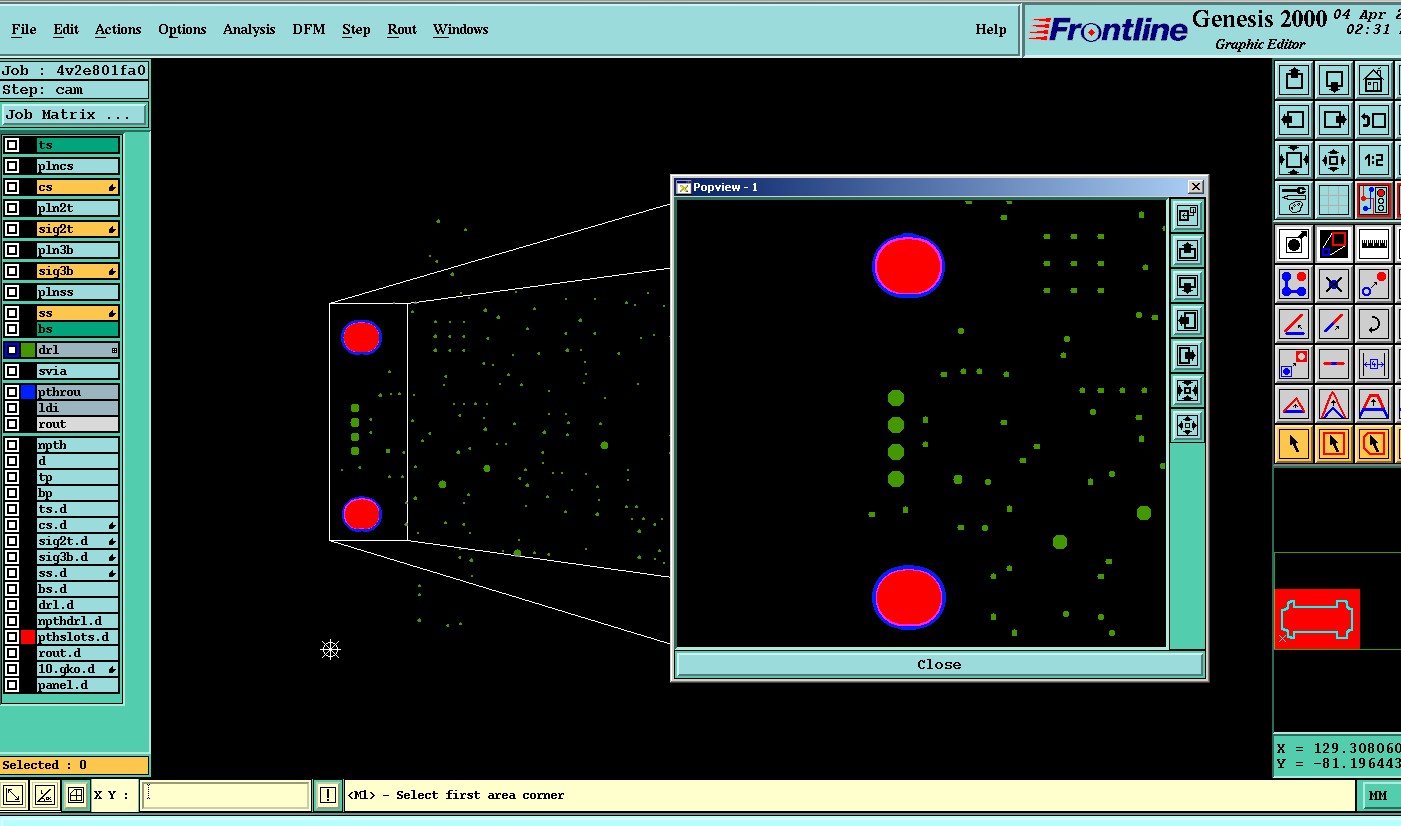Click the pan down icon in main toolbar
The width and height of the screenshot is (1401, 826).
[1334, 80]
